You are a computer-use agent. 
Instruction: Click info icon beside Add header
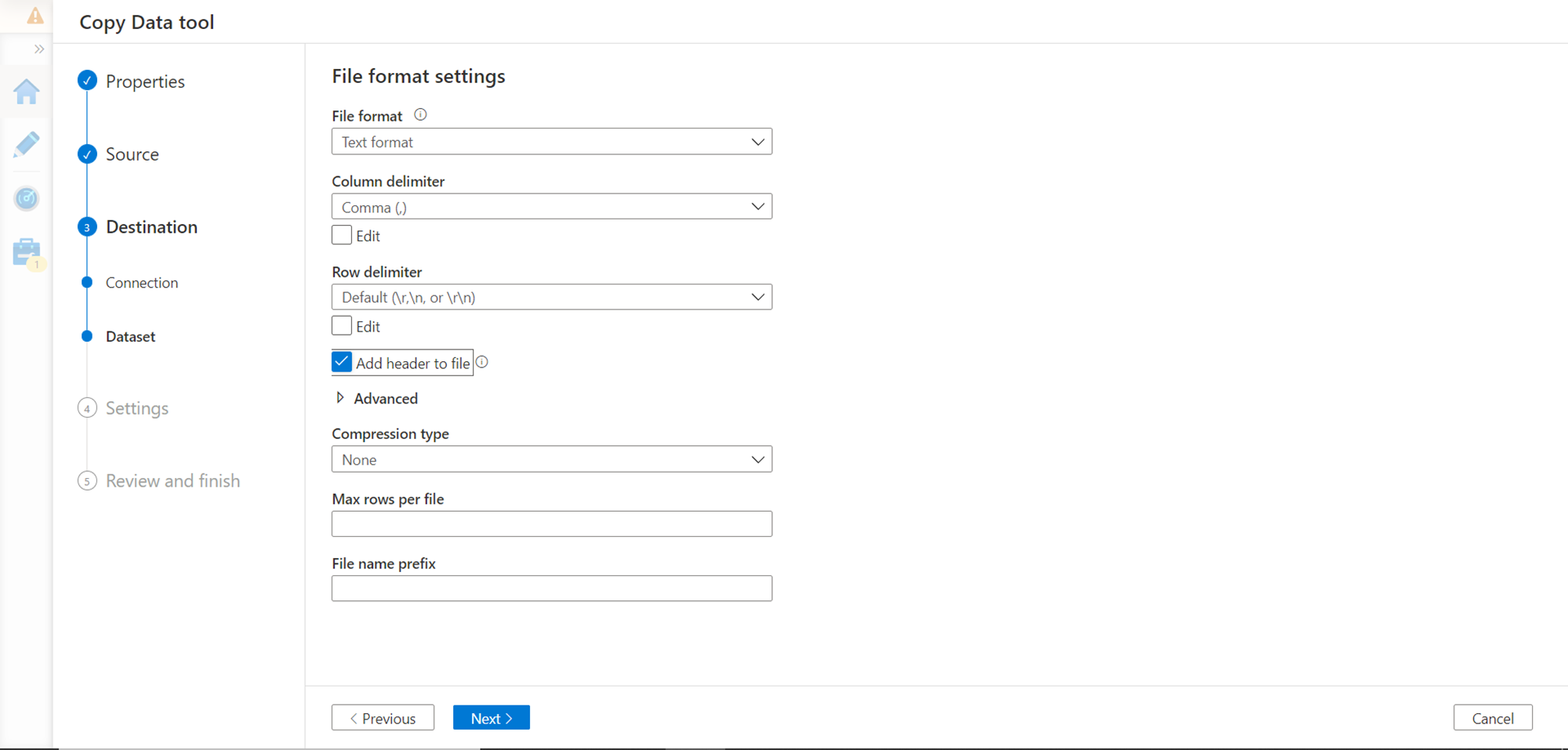coord(482,362)
